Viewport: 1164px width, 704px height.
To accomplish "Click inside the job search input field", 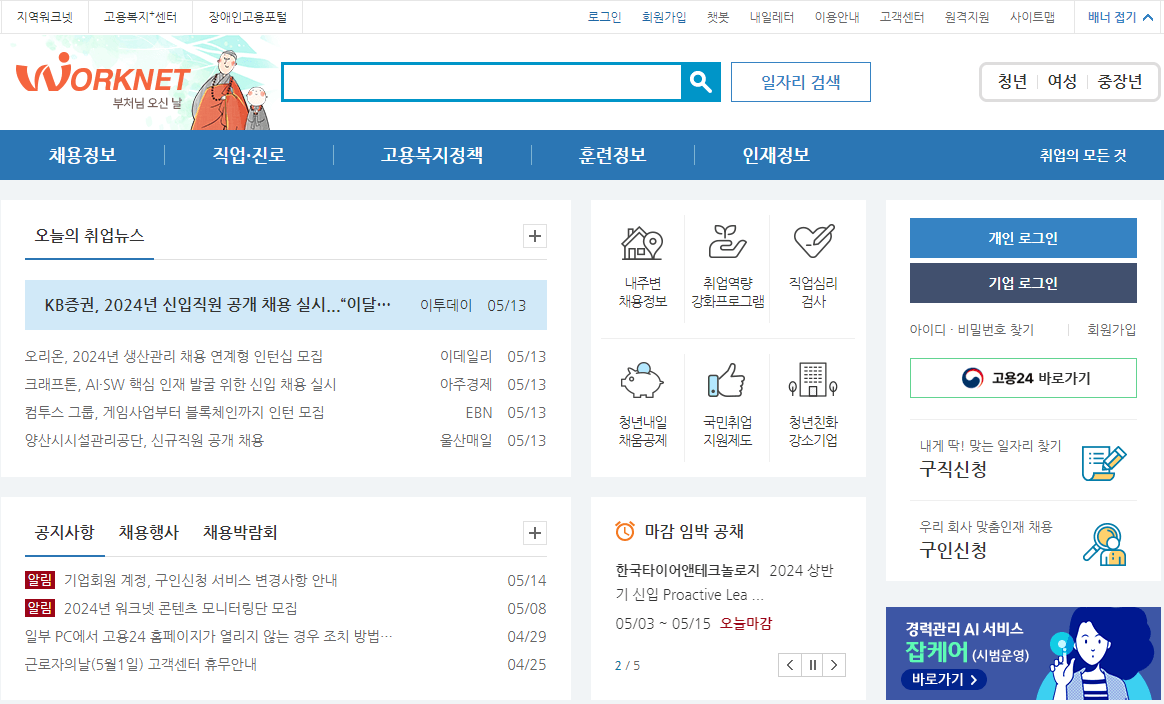I will coord(480,82).
